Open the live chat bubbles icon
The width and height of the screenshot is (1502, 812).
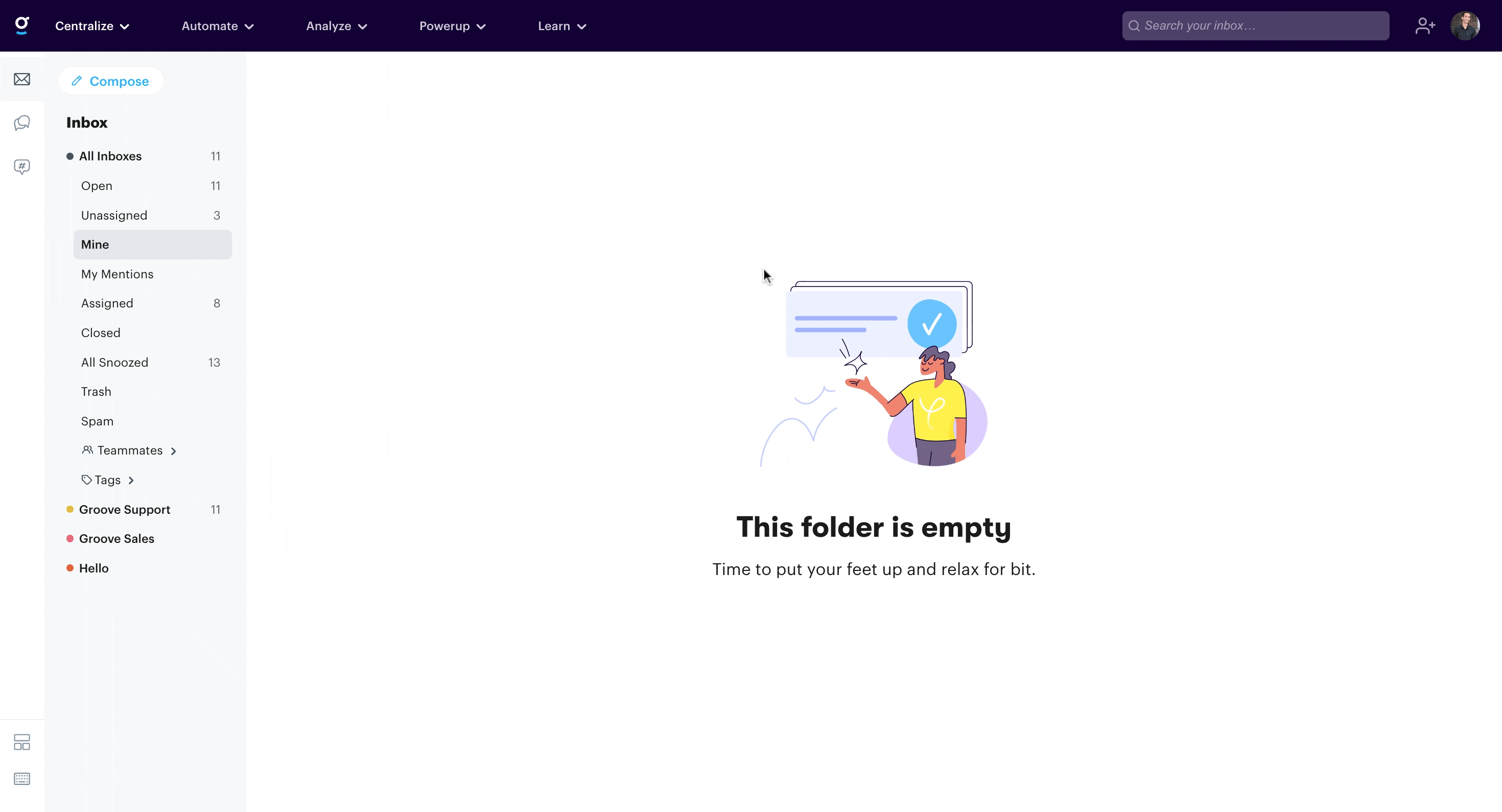tap(21, 123)
